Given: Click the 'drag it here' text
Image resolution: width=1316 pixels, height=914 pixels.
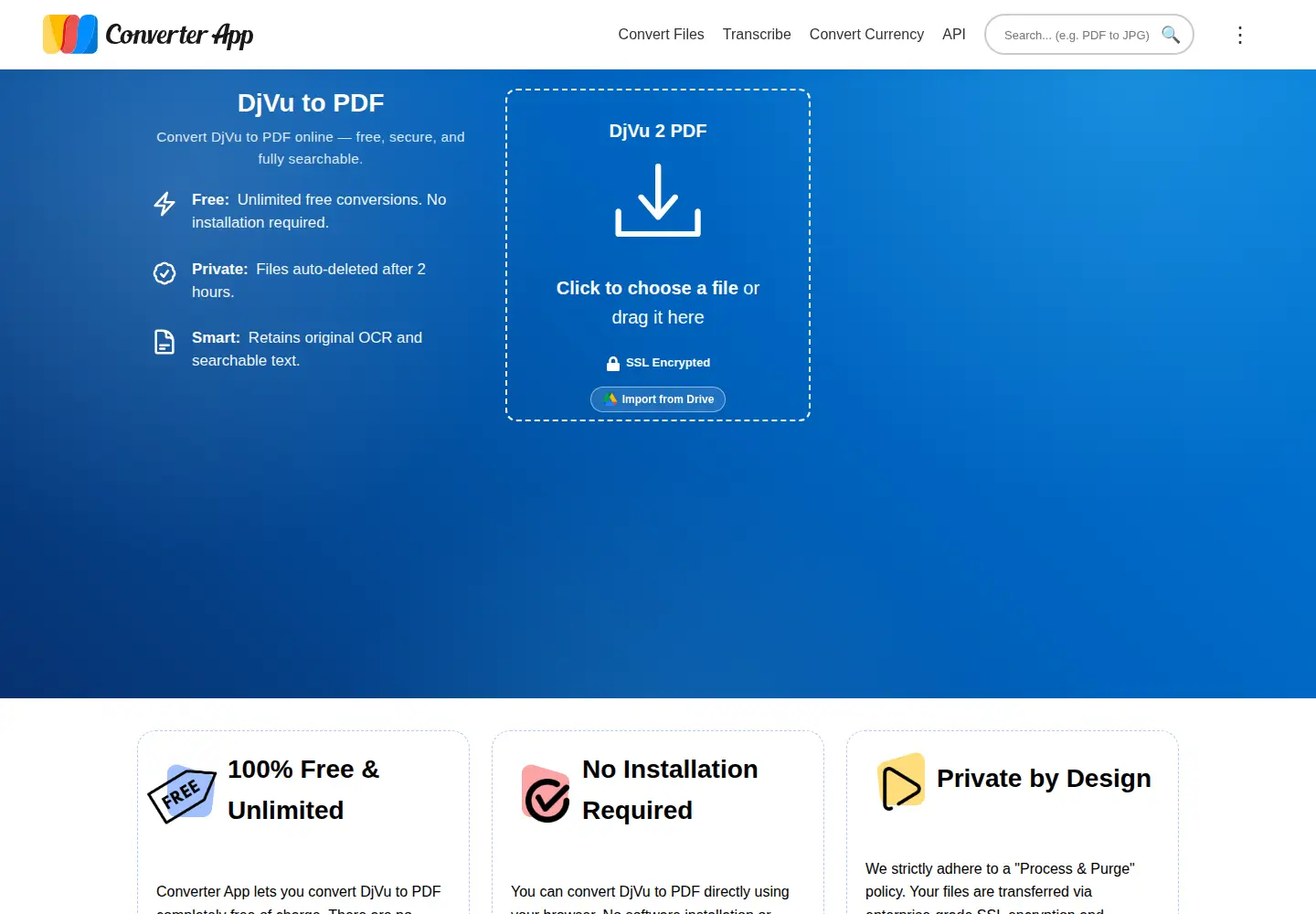Looking at the screenshot, I should [x=658, y=317].
